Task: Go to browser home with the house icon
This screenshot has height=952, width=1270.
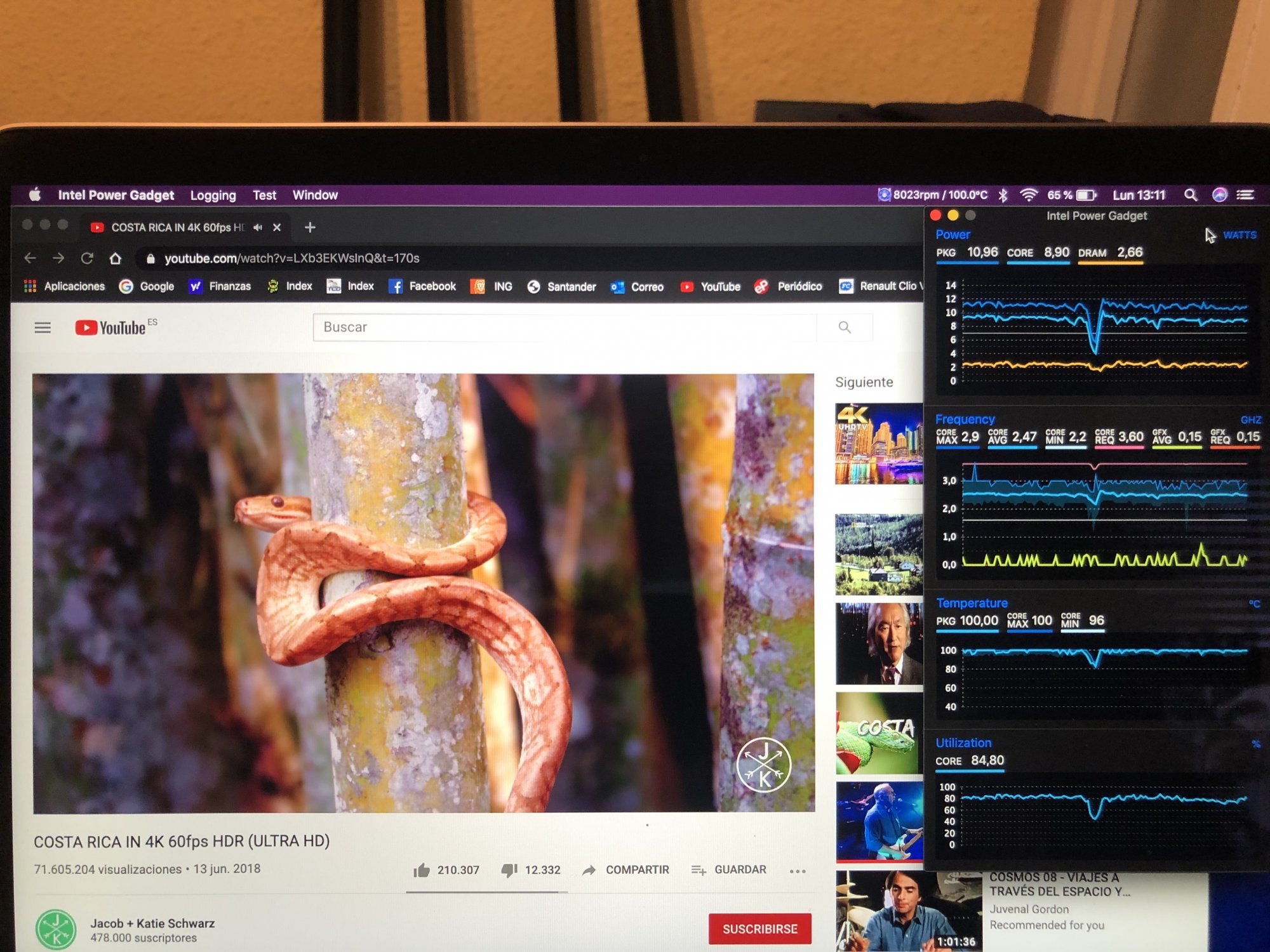Action: point(115,258)
